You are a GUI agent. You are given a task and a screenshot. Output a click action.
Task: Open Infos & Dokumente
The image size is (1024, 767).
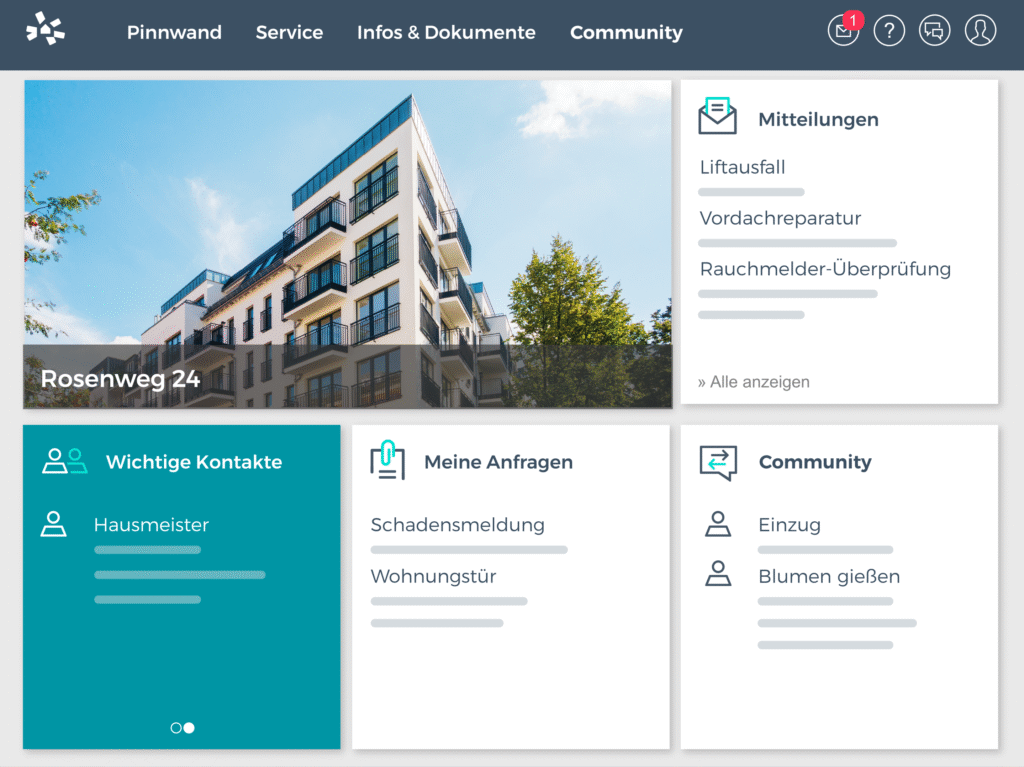tap(446, 32)
